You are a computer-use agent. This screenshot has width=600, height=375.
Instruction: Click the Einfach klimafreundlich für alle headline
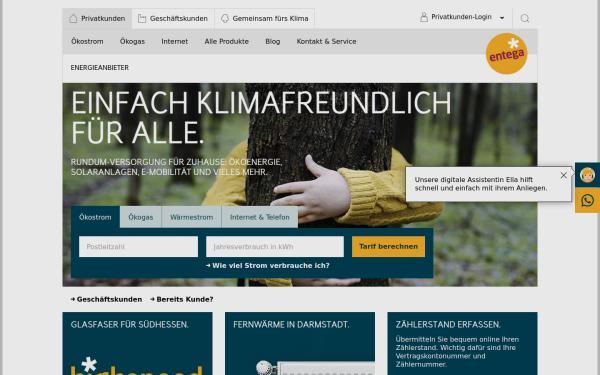[x=261, y=118]
